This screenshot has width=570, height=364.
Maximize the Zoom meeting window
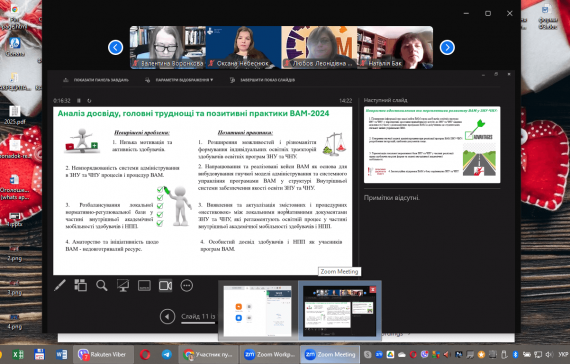(488, 13)
